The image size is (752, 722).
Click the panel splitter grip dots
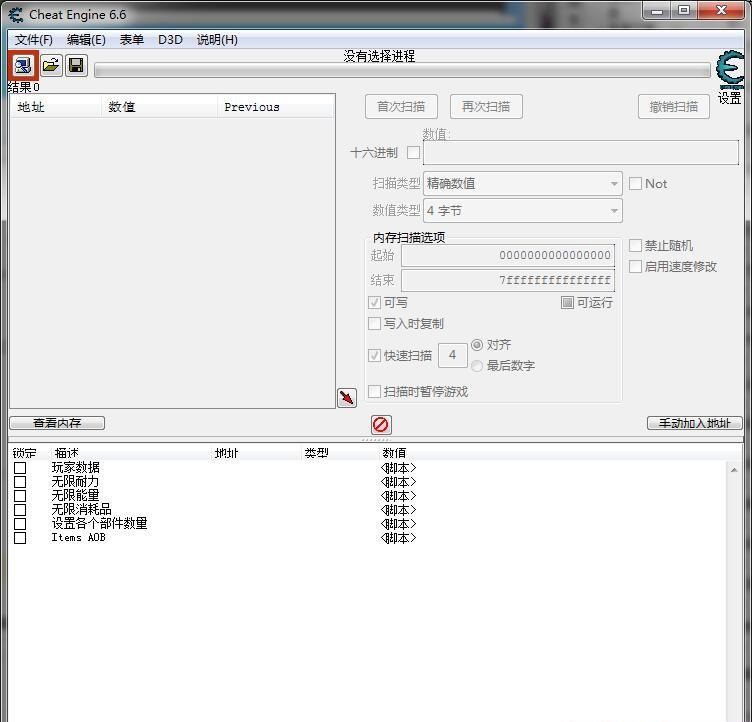coord(376,439)
